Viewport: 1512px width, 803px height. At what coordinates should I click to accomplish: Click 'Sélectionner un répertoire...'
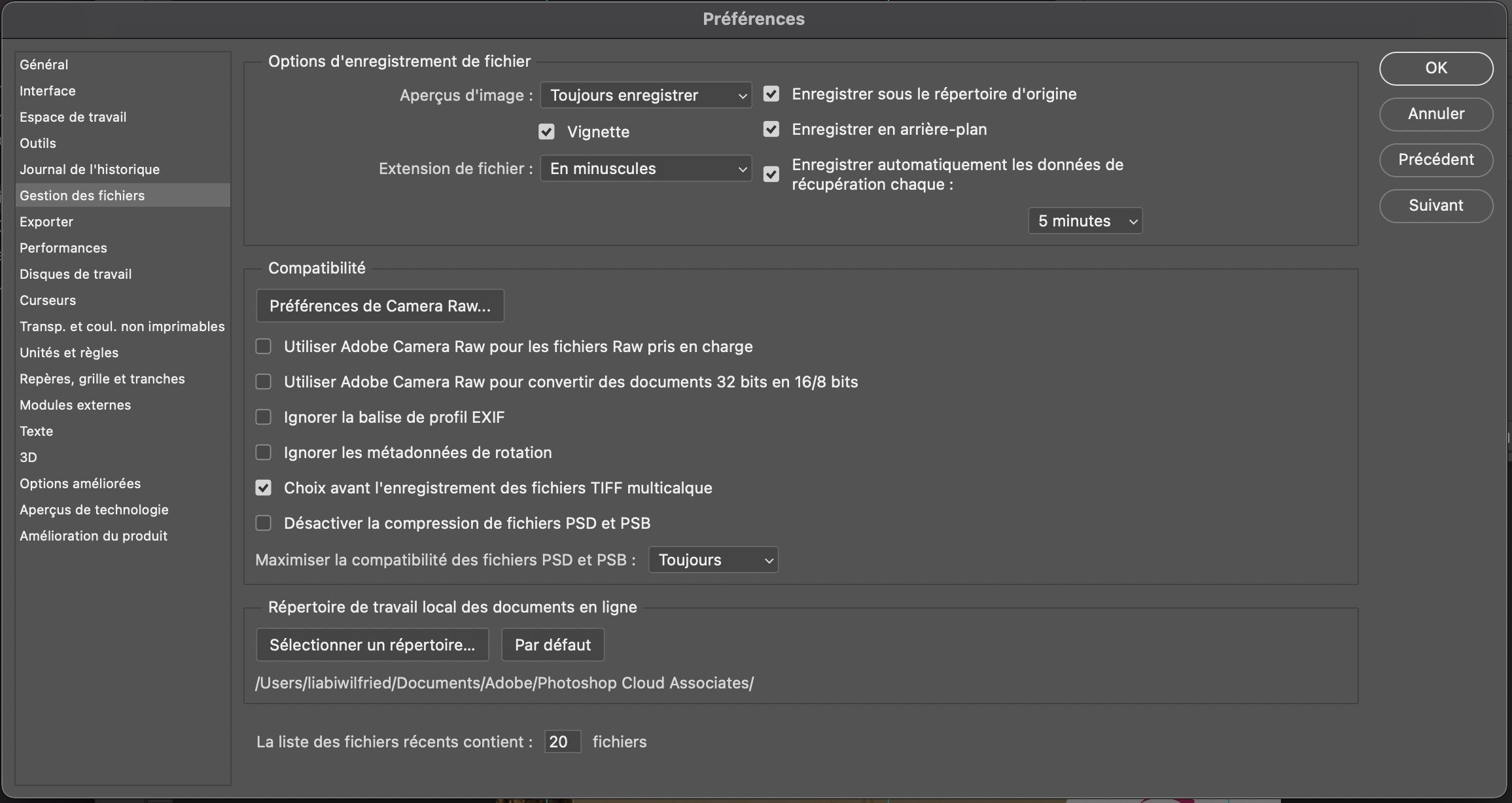372,645
